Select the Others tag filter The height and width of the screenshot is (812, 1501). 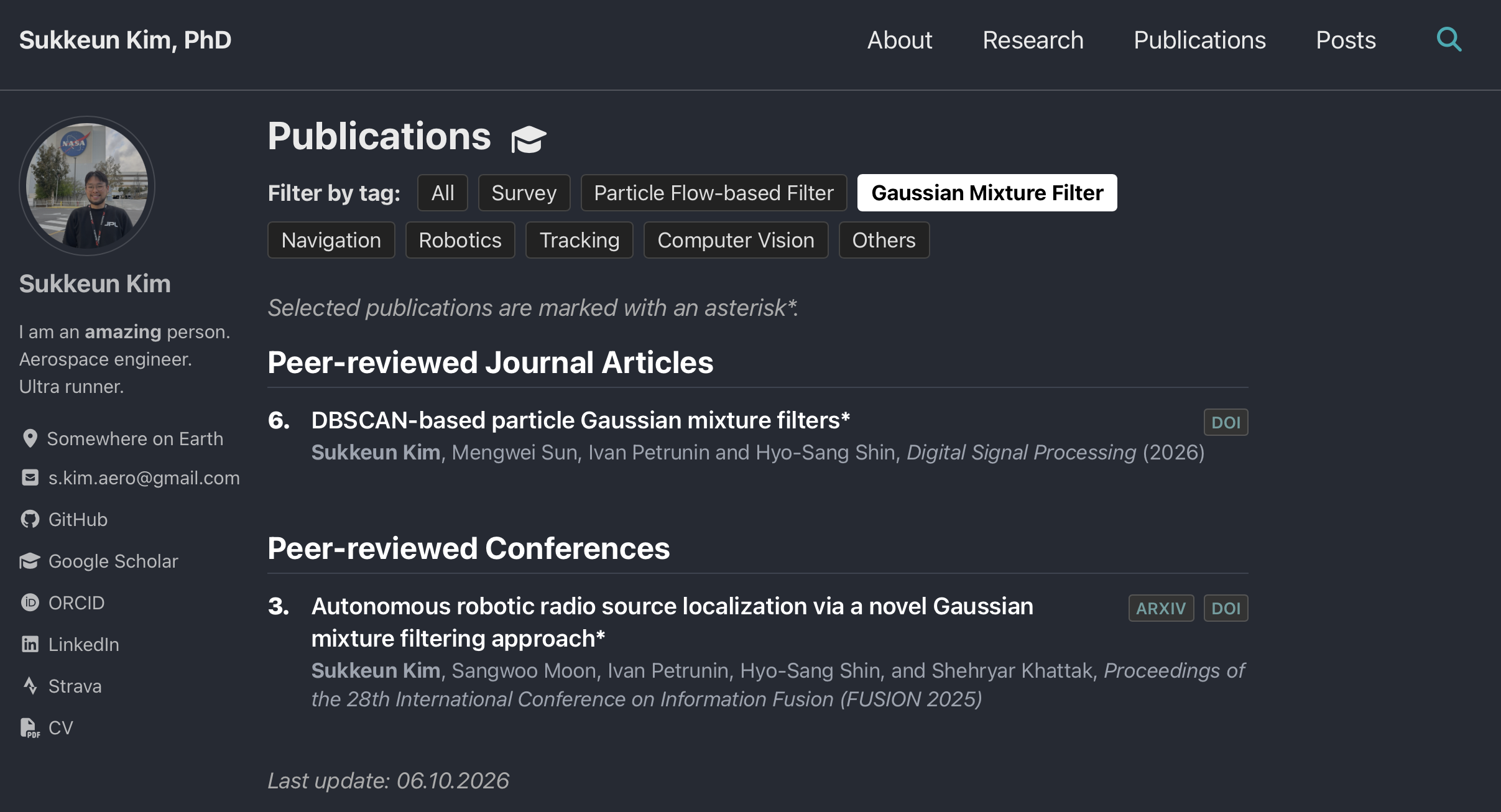[884, 240]
